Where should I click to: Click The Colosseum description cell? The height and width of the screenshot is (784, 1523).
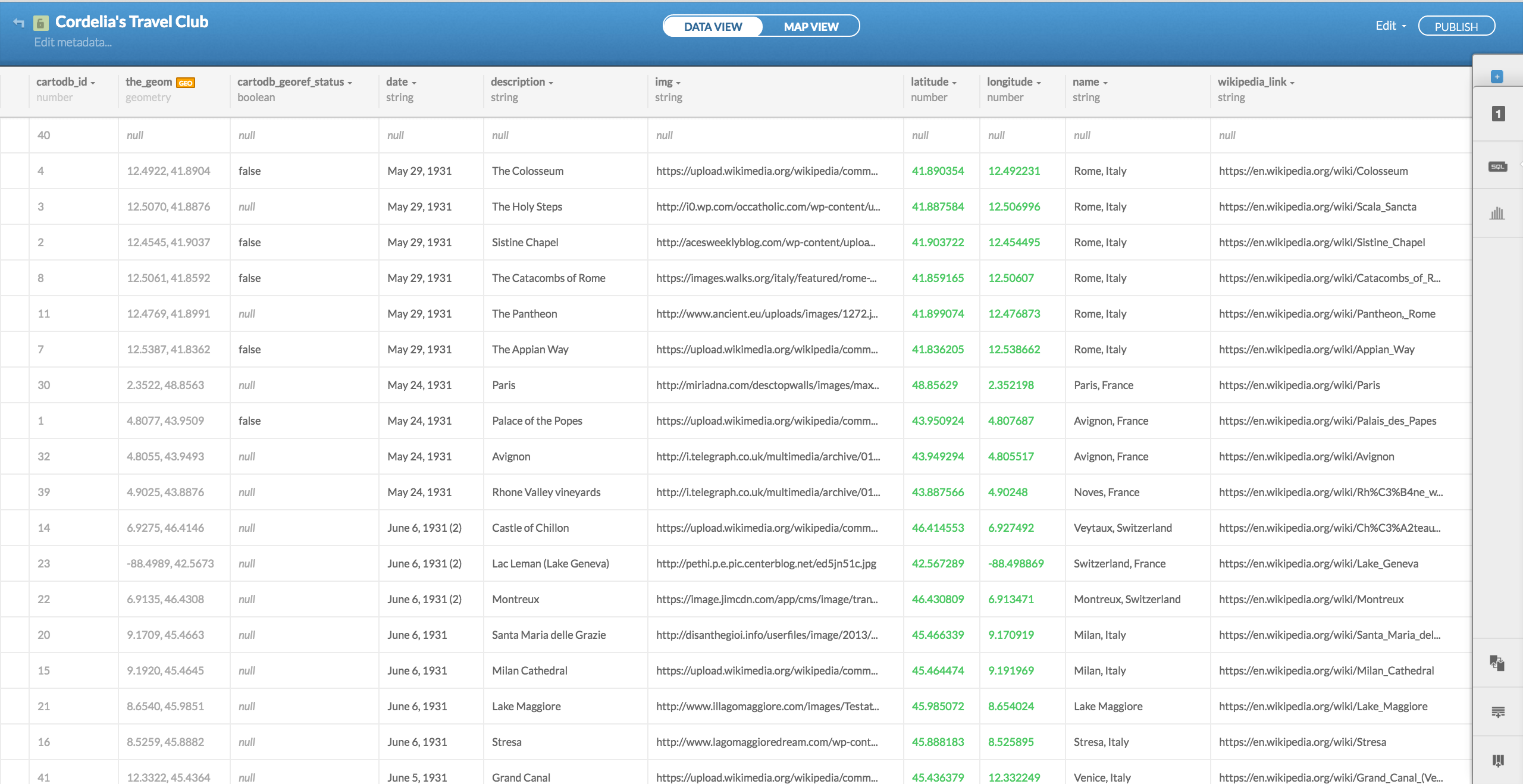pos(566,171)
